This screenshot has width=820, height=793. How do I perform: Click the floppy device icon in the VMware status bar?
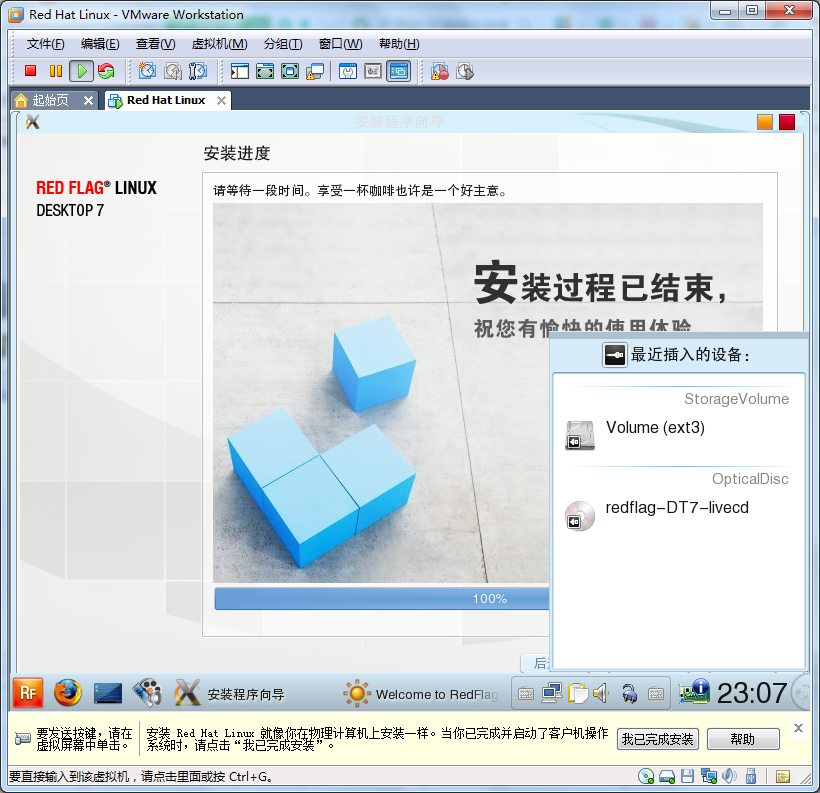pyautogui.click(x=687, y=776)
